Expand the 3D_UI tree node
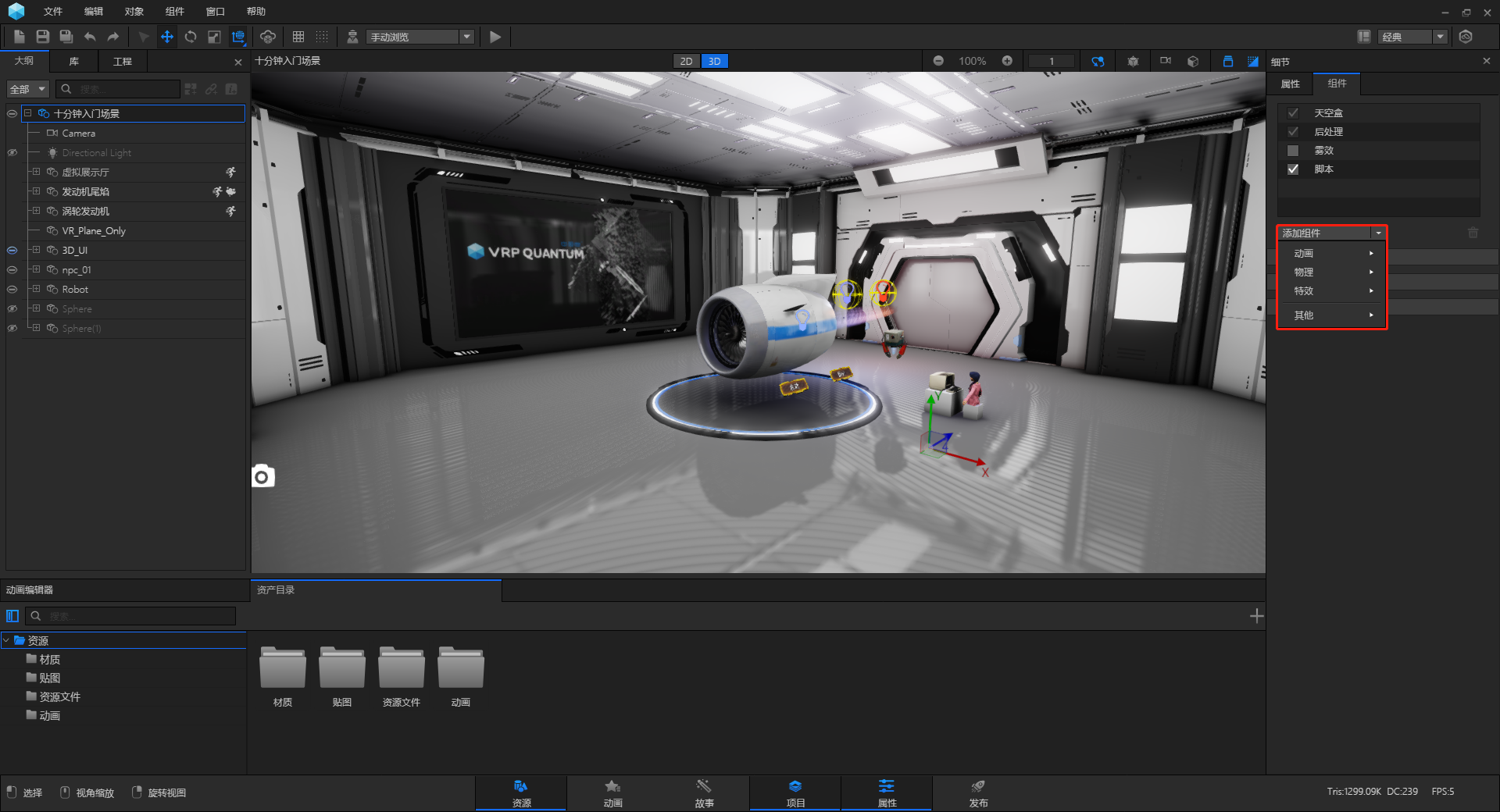This screenshot has width=1500, height=812. click(36, 250)
